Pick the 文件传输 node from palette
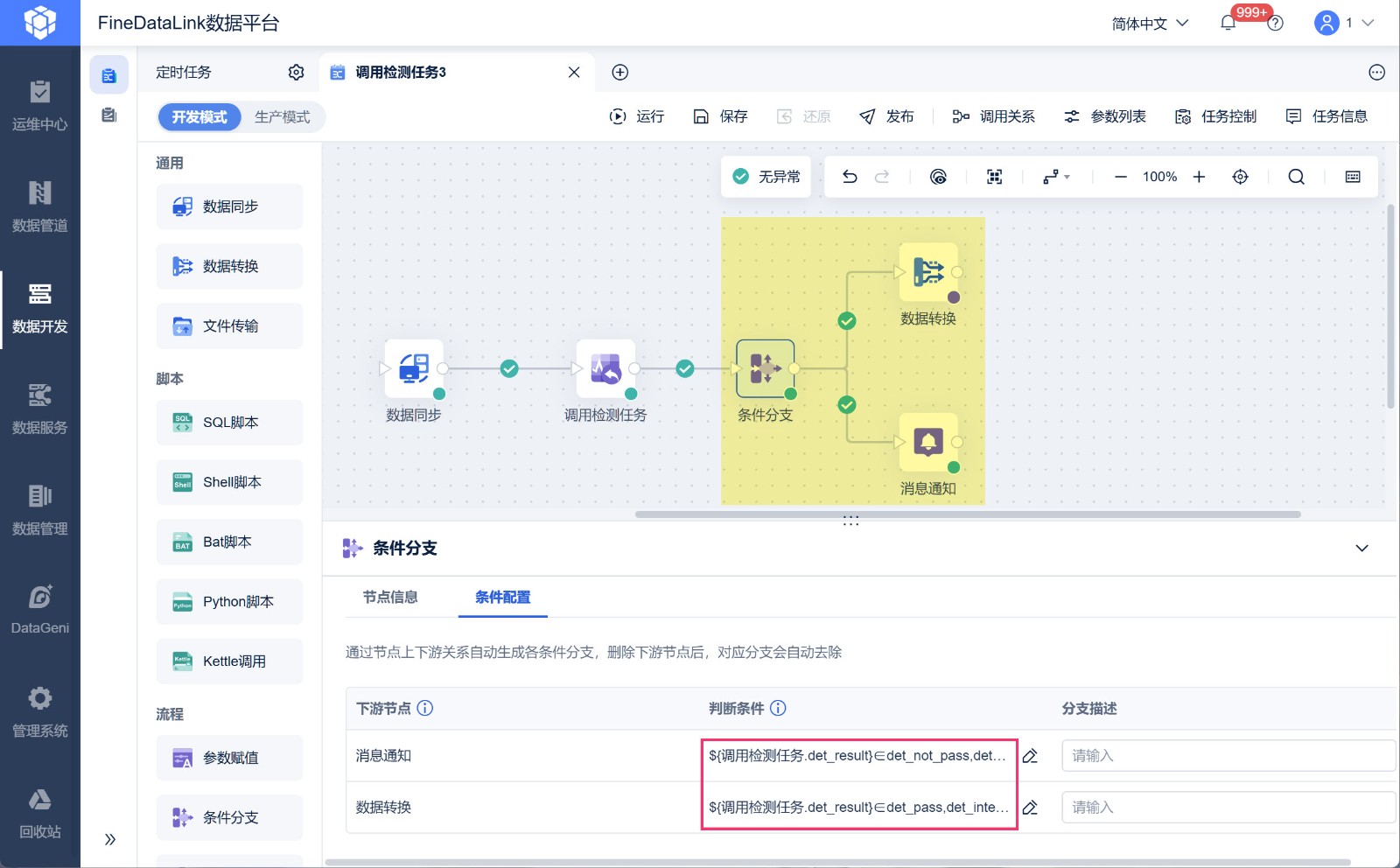Screen dimensions: 1400x868 pyautogui.click(x=229, y=326)
